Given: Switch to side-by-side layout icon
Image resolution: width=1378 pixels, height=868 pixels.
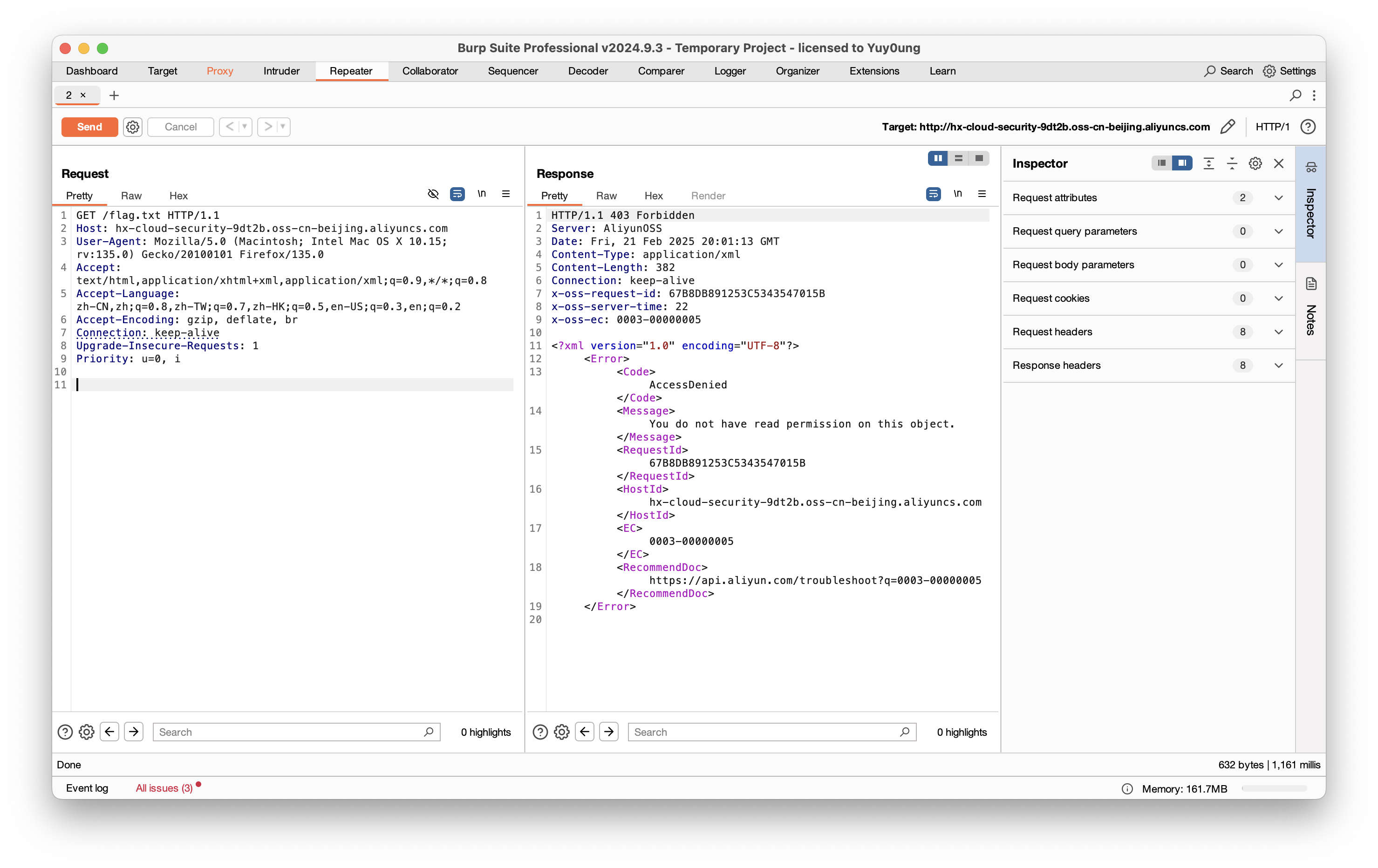Looking at the screenshot, I should click(938, 158).
